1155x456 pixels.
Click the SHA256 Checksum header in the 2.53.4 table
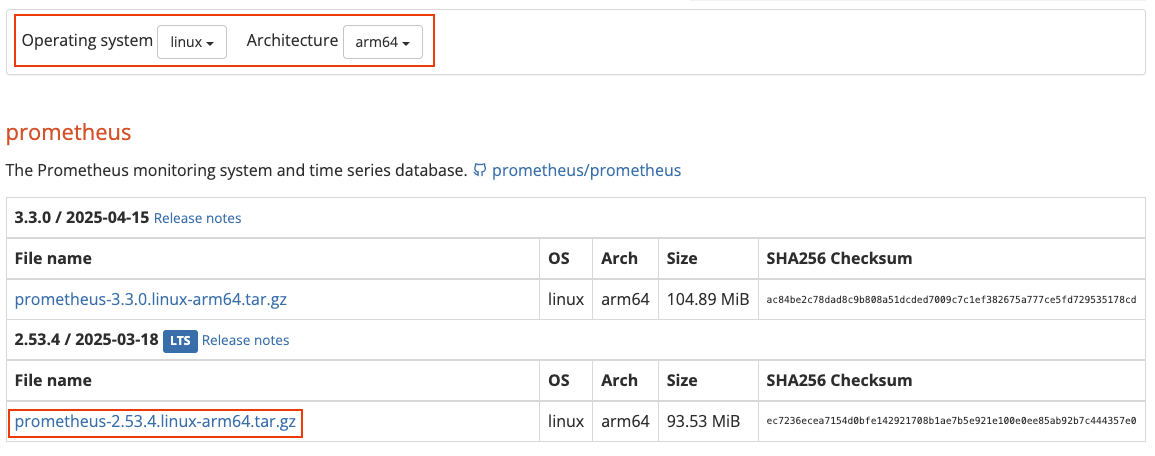click(x=839, y=380)
